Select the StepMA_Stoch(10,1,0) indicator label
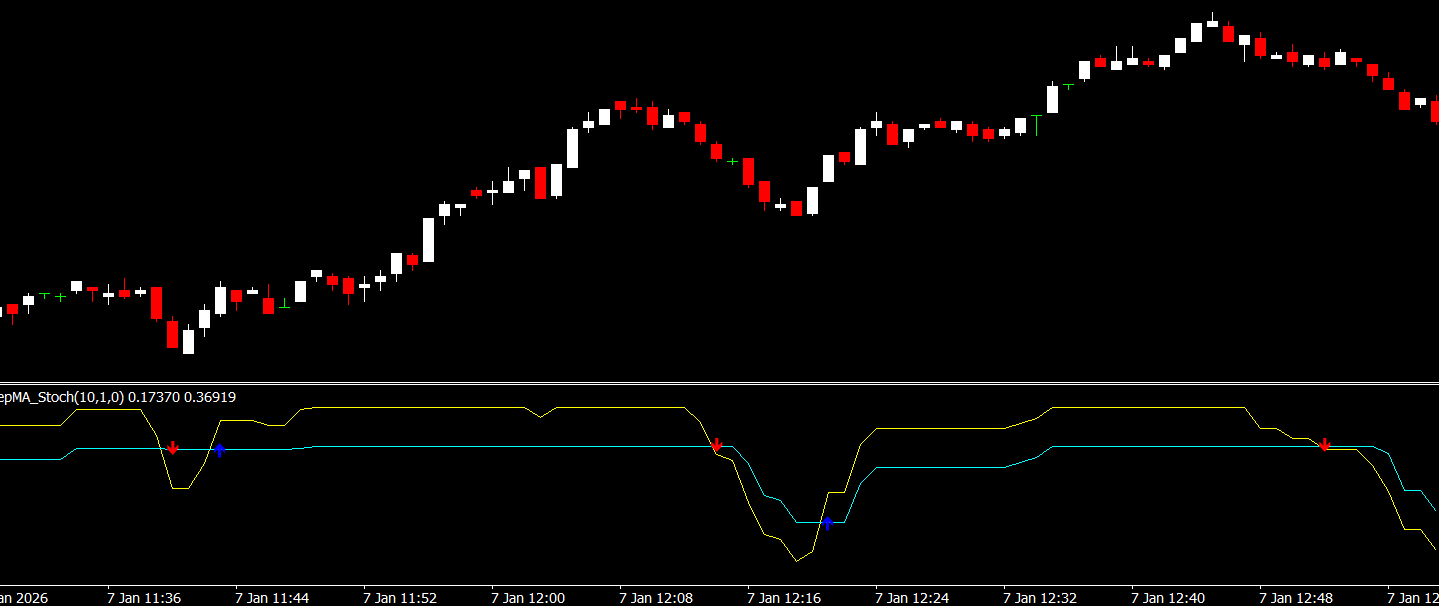The image size is (1439, 606). point(62,397)
